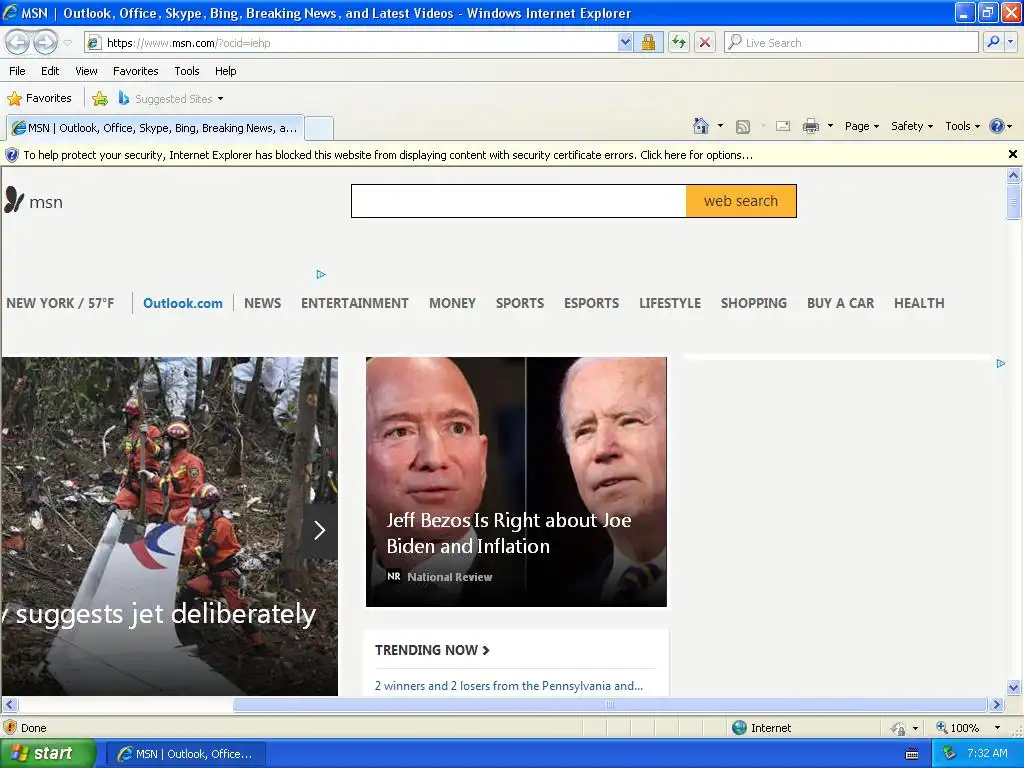The height and width of the screenshot is (768, 1024).
Task: Open the recent pages dropdown beside Forward
Action: (67, 43)
